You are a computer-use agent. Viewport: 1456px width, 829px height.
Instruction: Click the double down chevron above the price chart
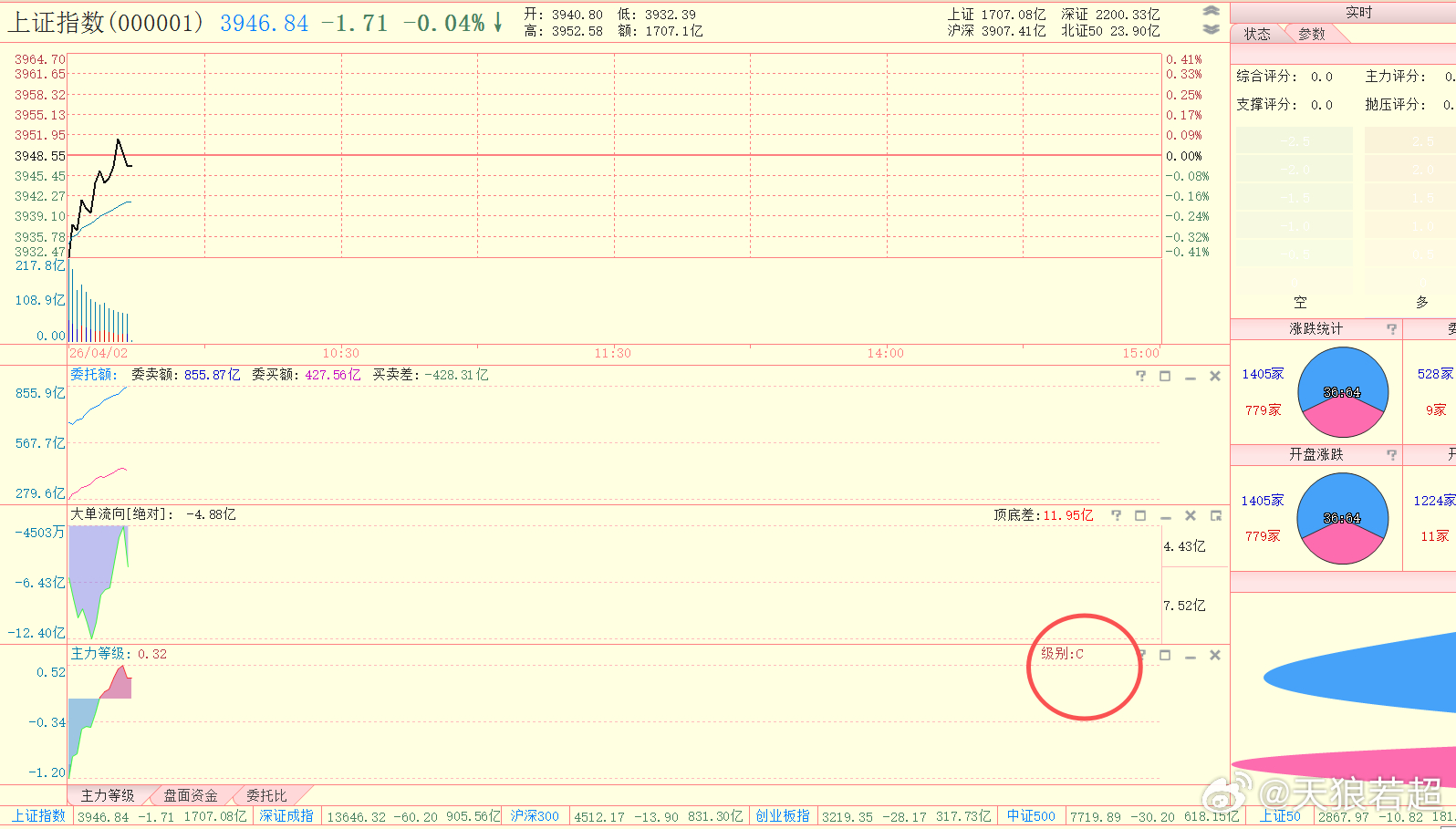click(1211, 29)
